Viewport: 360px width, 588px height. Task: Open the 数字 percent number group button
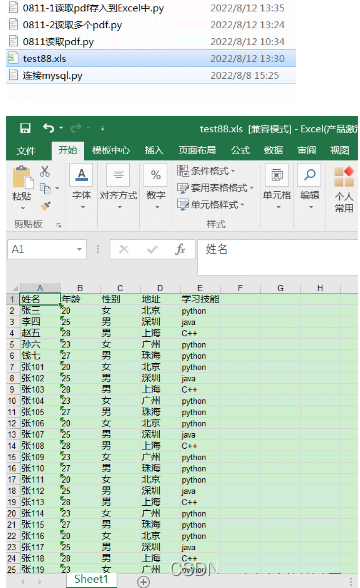tap(156, 186)
